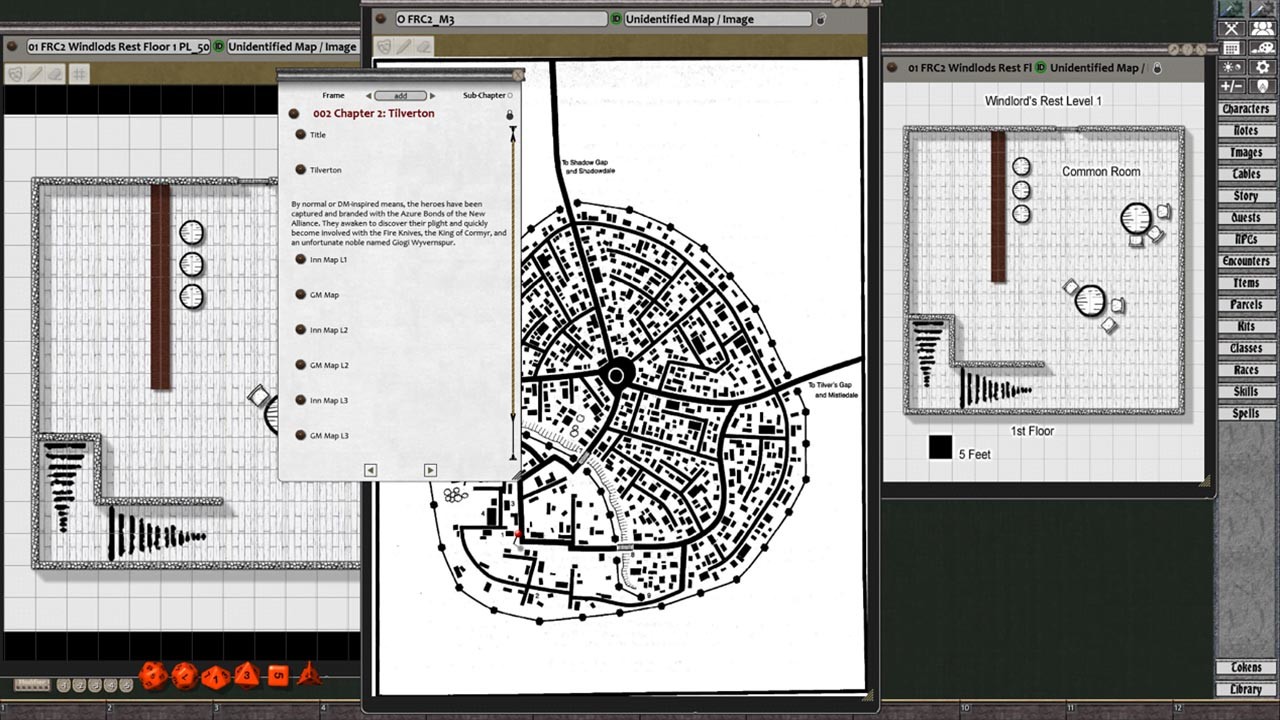Click the crossed swords combat tracker icon
The height and width of the screenshot is (720, 1280).
(x=1232, y=28)
